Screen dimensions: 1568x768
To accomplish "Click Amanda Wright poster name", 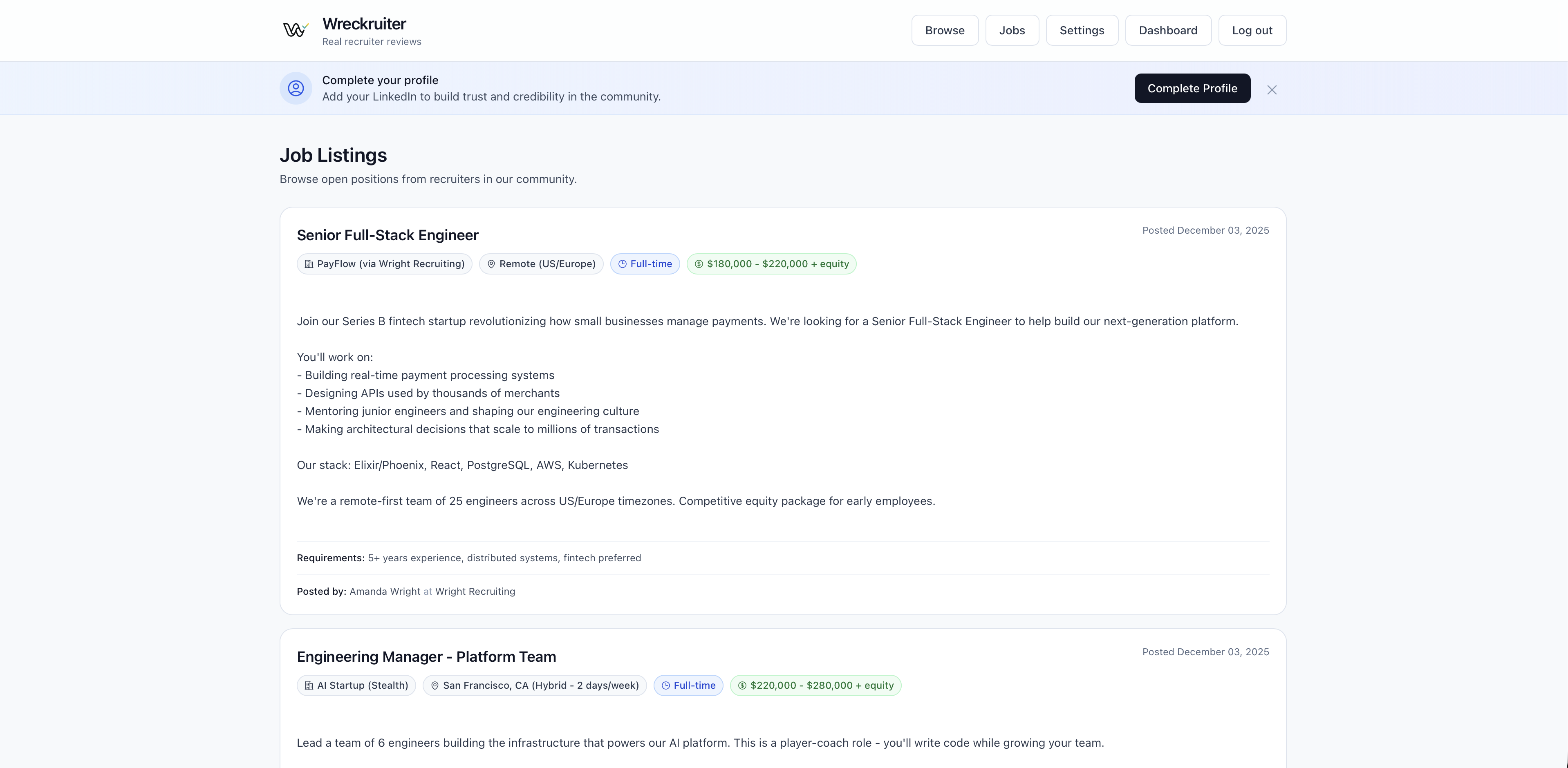I will 385,592.
